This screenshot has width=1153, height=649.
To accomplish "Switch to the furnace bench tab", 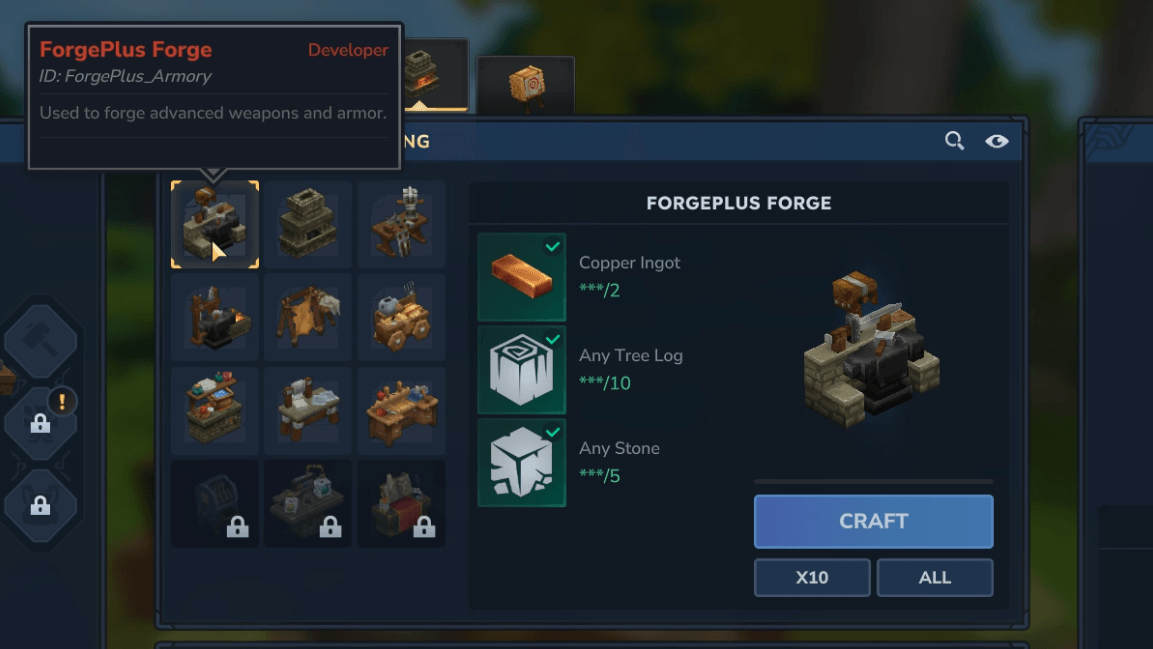I will click(x=435, y=75).
